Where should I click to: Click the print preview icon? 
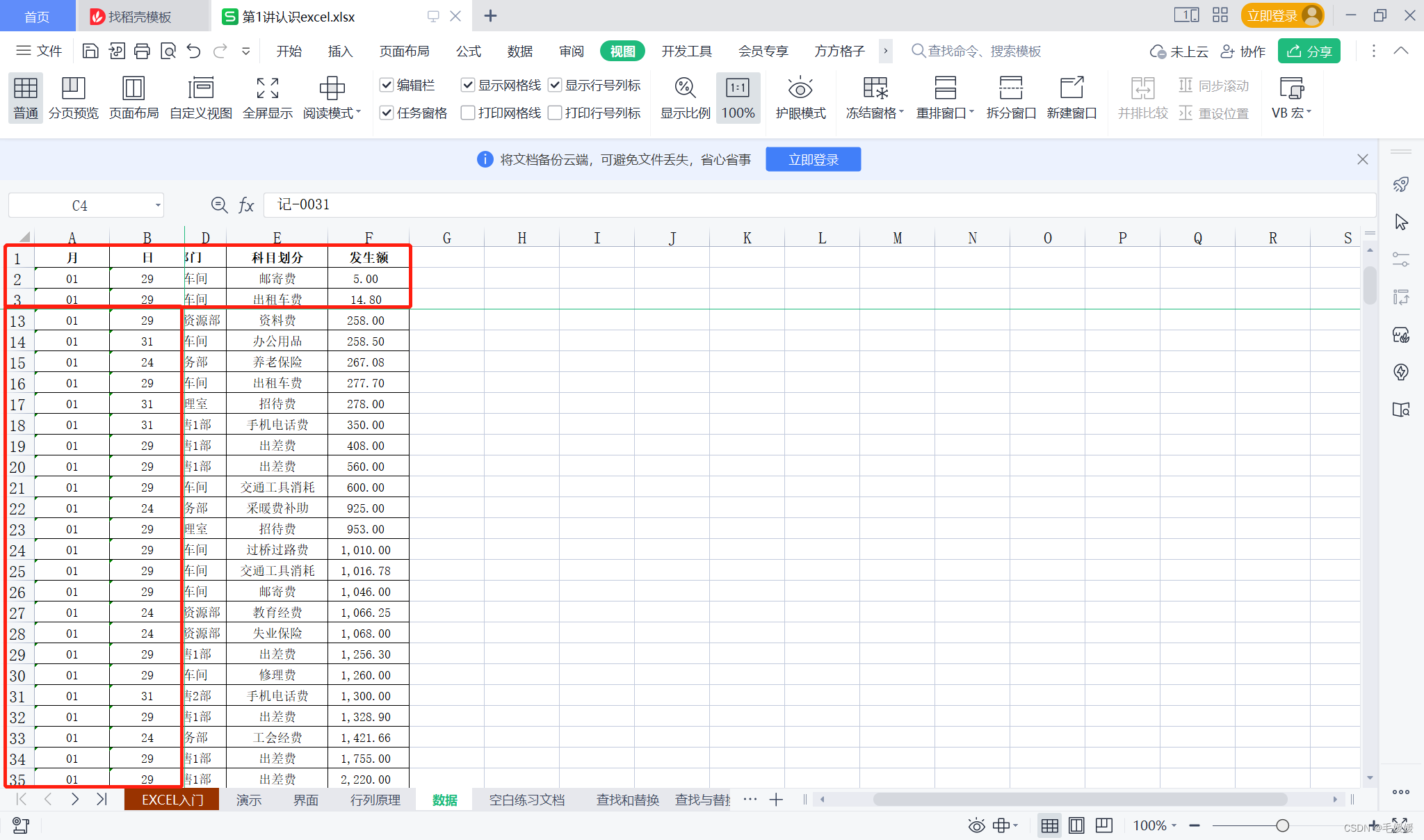point(168,51)
